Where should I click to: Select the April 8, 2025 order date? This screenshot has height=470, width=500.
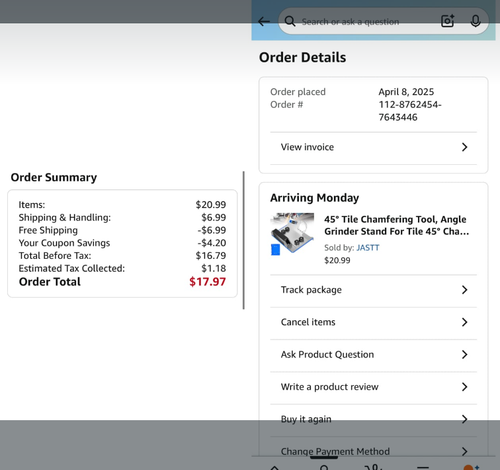(406, 92)
